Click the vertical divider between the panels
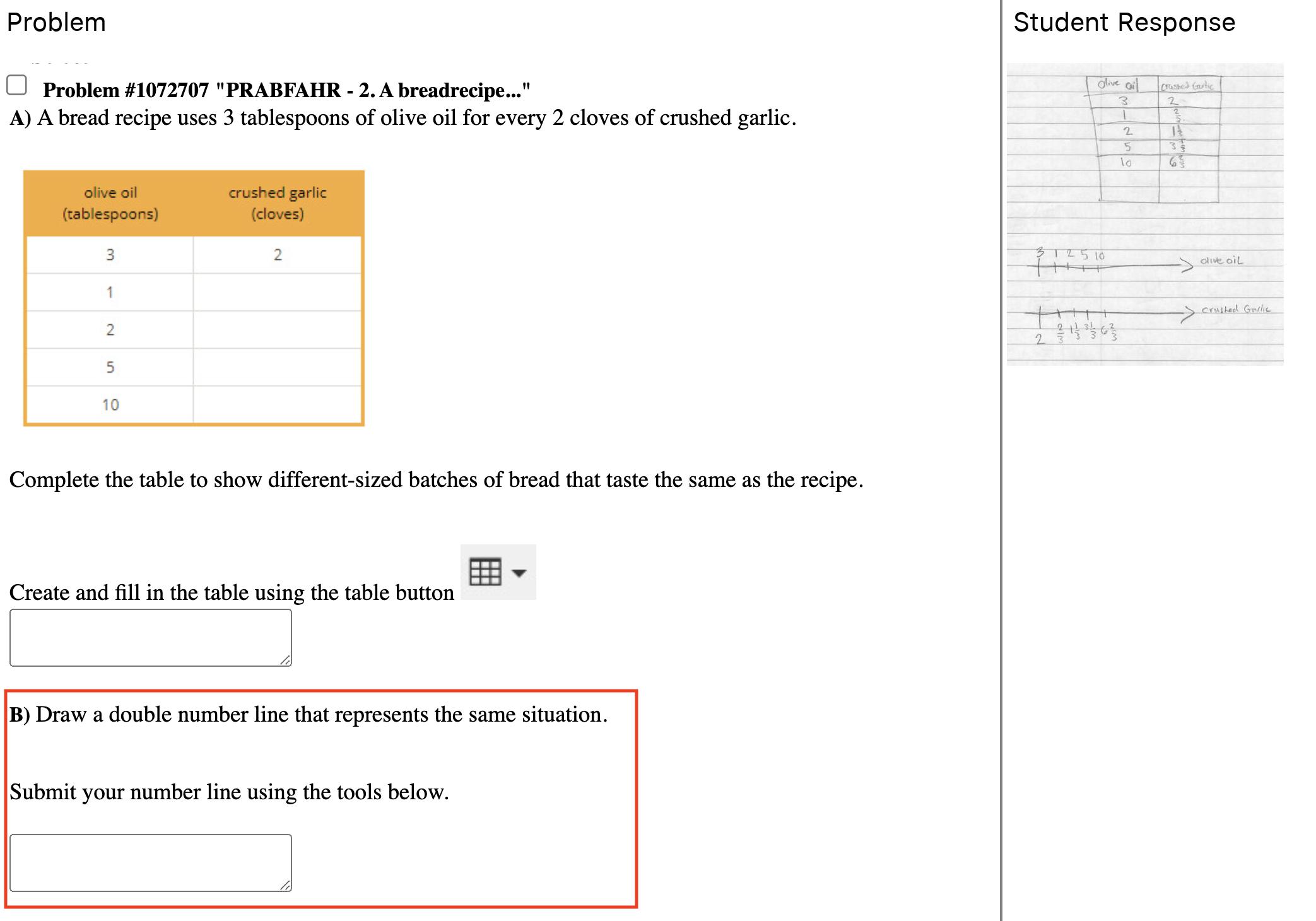1316x921 pixels. click(x=1001, y=460)
